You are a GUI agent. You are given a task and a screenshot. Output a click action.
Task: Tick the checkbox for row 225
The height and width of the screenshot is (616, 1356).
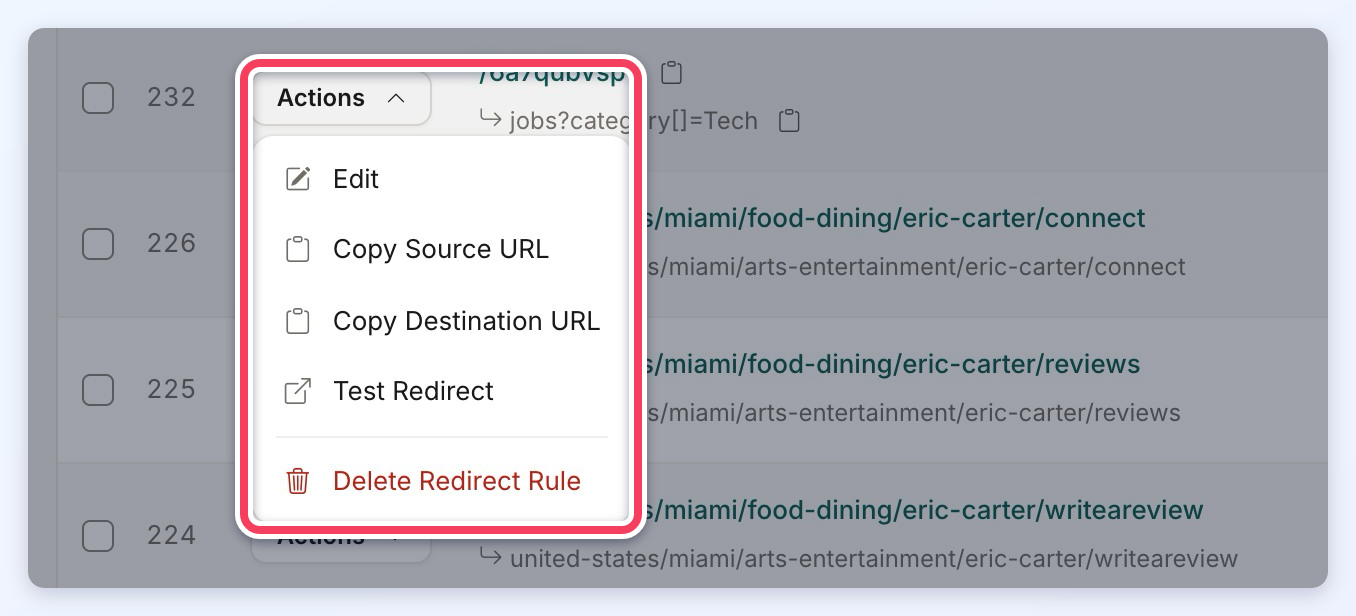[x=98, y=389]
